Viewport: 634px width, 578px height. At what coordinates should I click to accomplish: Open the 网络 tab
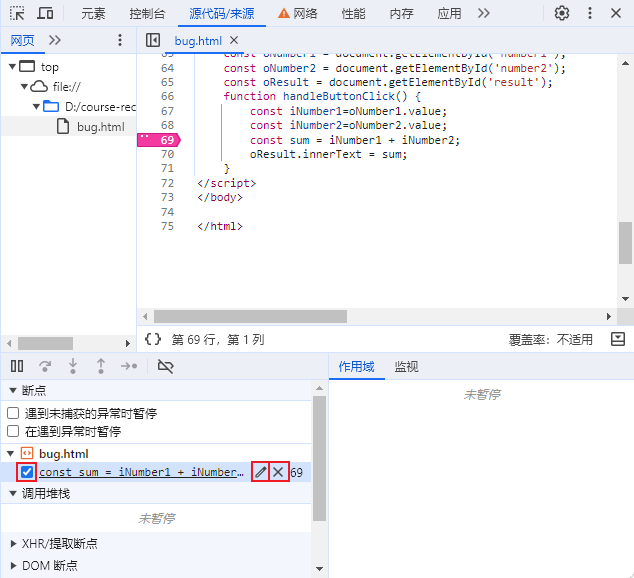[305, 14]
